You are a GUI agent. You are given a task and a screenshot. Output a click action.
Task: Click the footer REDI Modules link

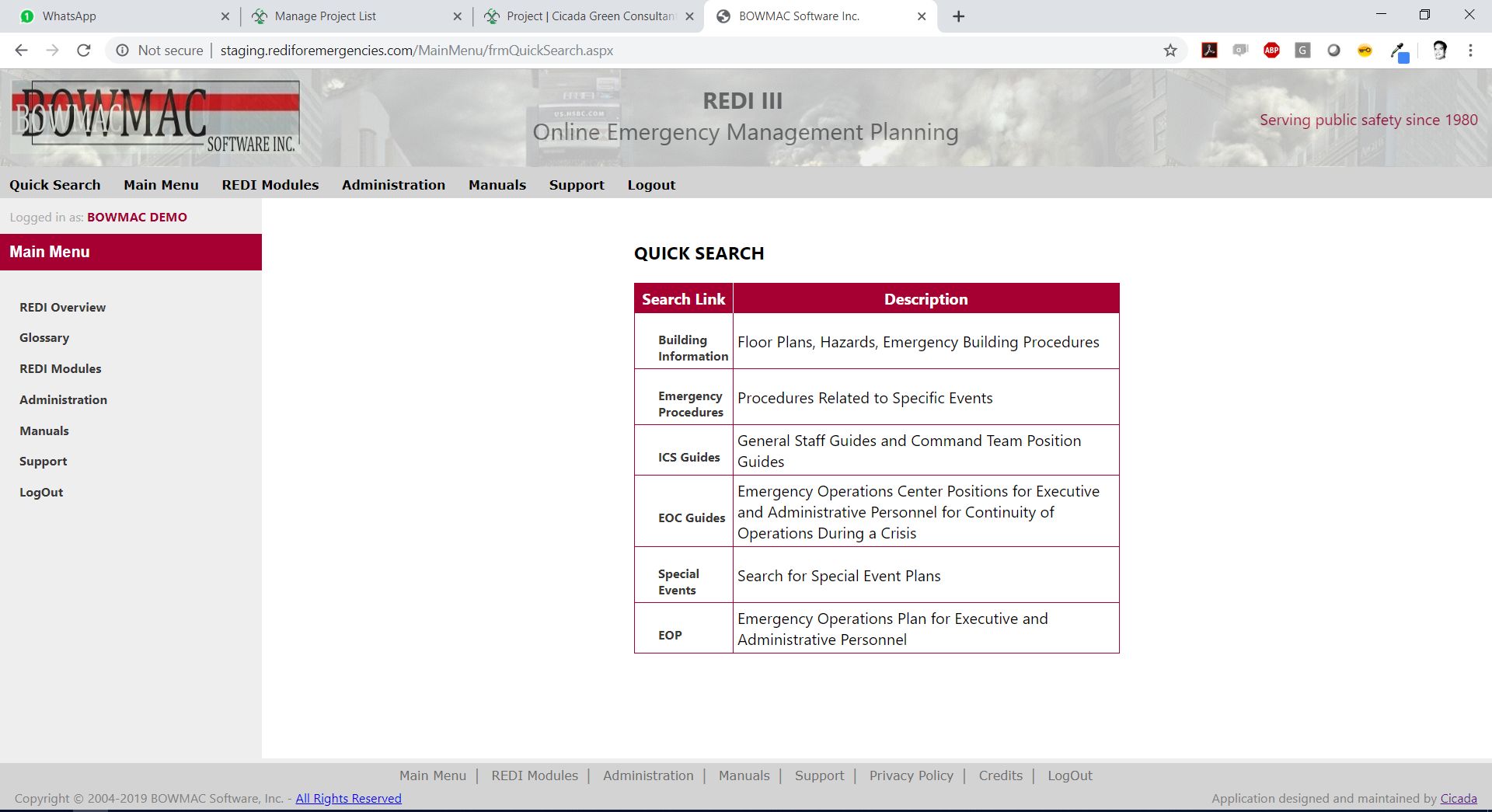pos(535,775)
